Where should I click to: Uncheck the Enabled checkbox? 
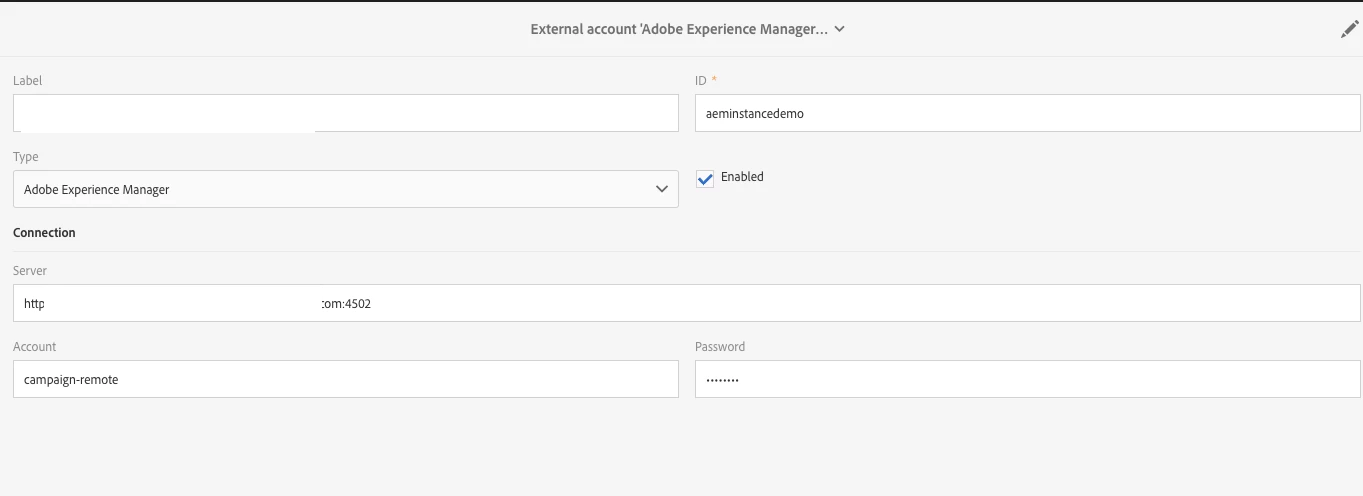[x=705, y=178]
